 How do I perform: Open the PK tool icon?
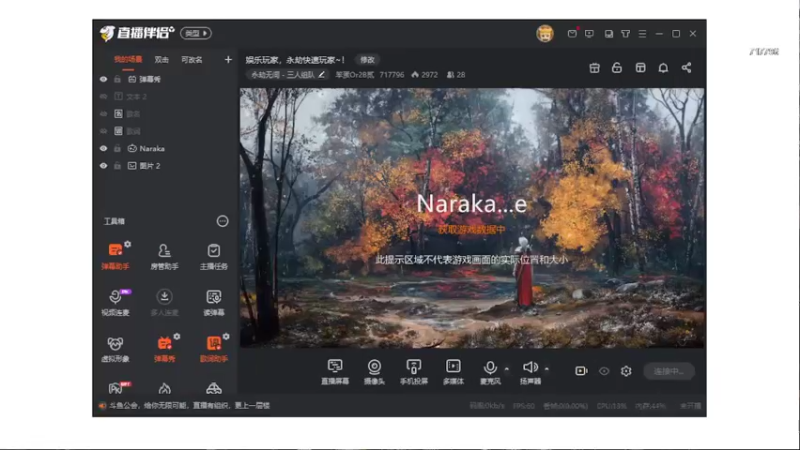click(x=116, y=388)
